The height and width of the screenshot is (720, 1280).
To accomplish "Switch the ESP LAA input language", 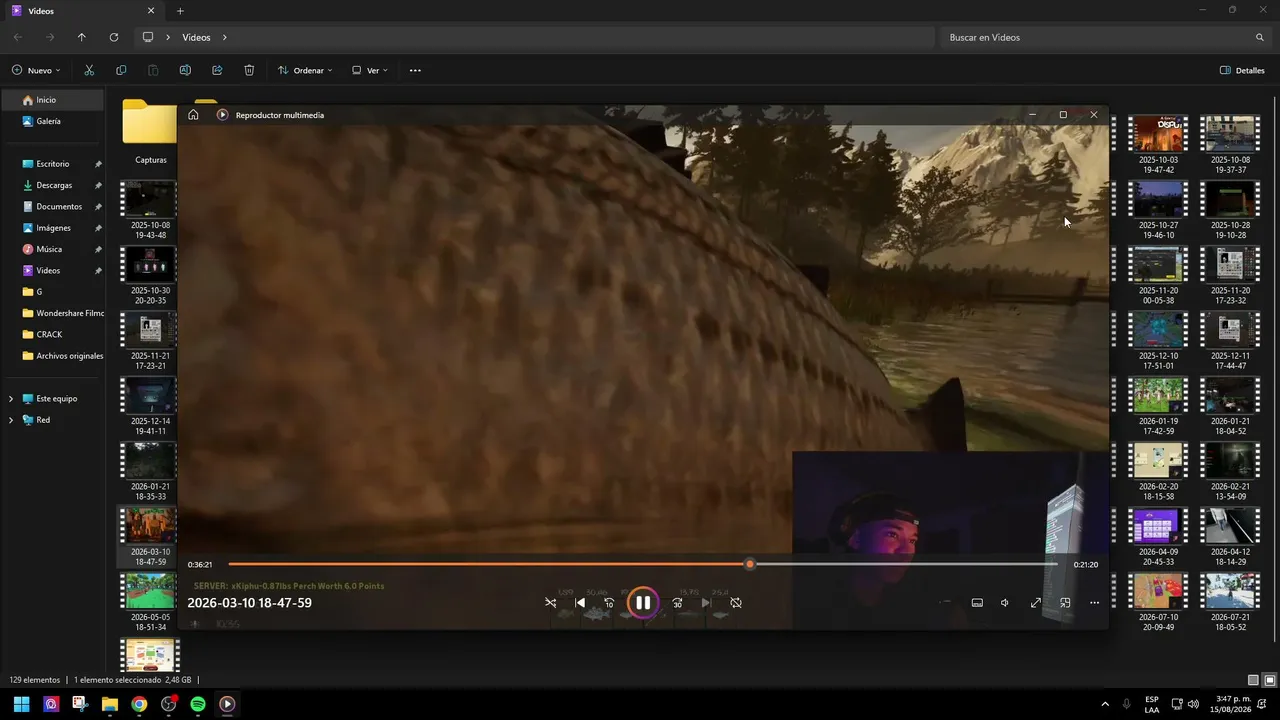I will tap(1152, 704).
